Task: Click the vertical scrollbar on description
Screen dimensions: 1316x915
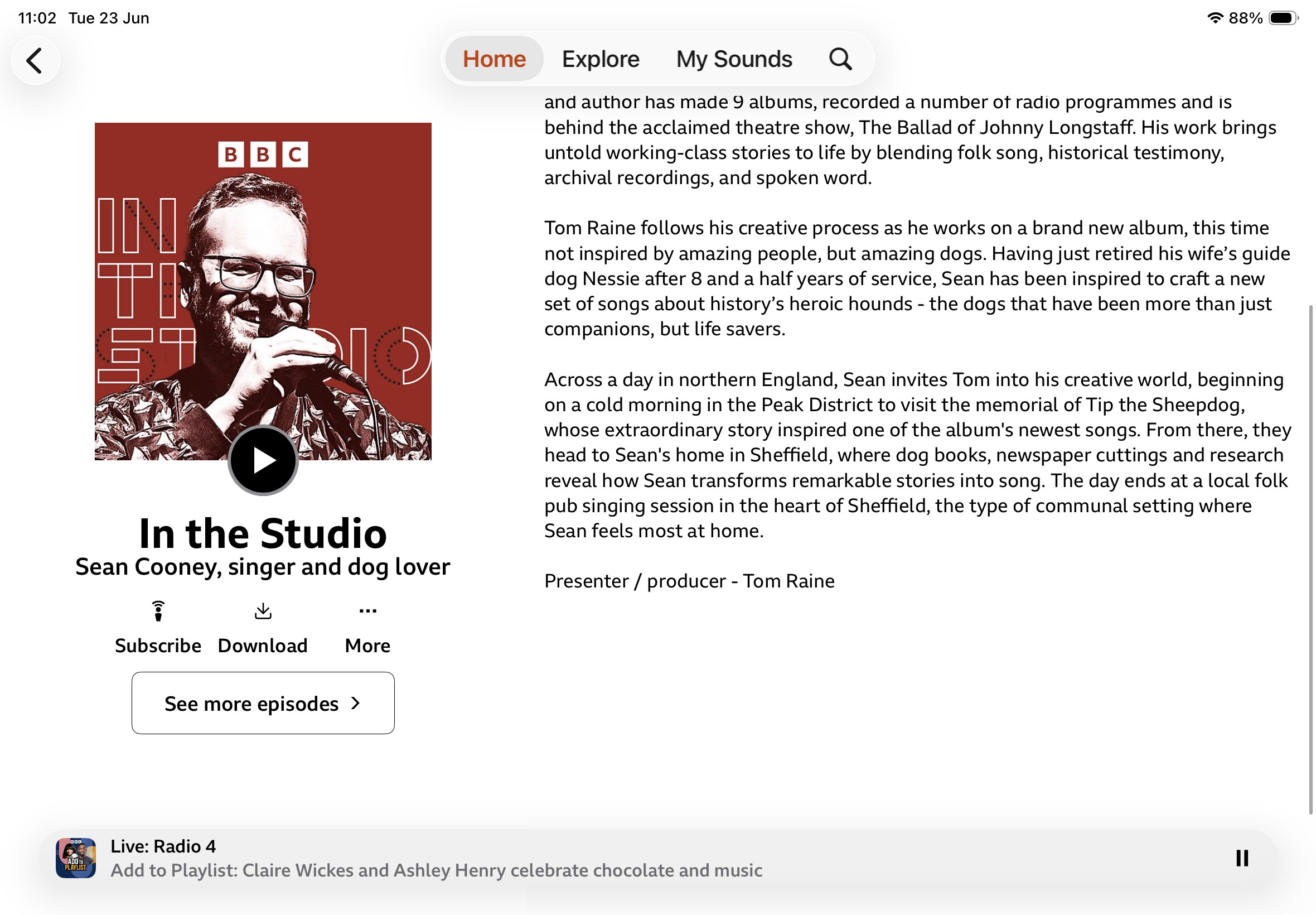Action: pyautogui.click(x=1310, y=559)
